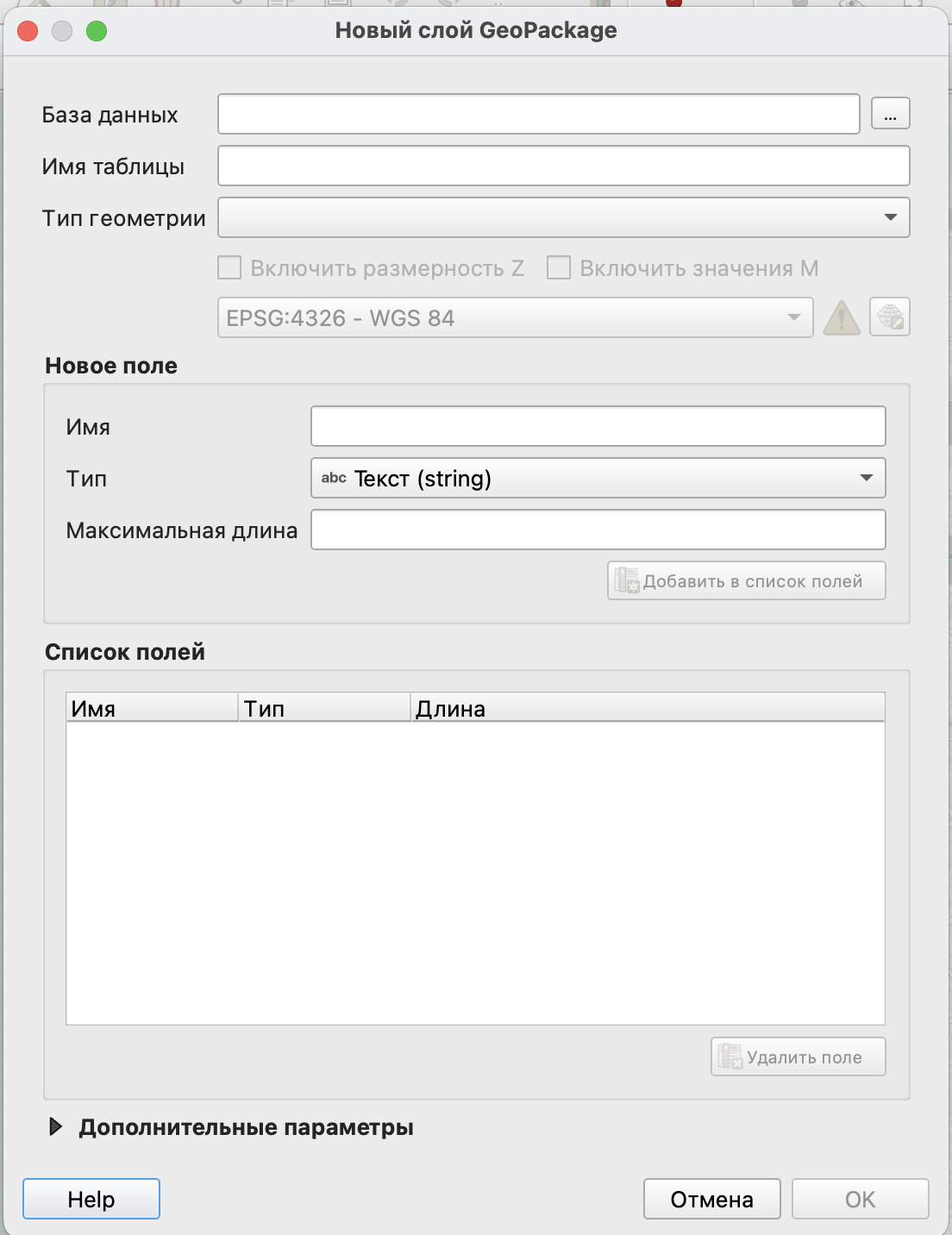Open the coordinate system selector globe icon
The height and width of the screenshot is (1235, 952).
[x=890, y=317]
